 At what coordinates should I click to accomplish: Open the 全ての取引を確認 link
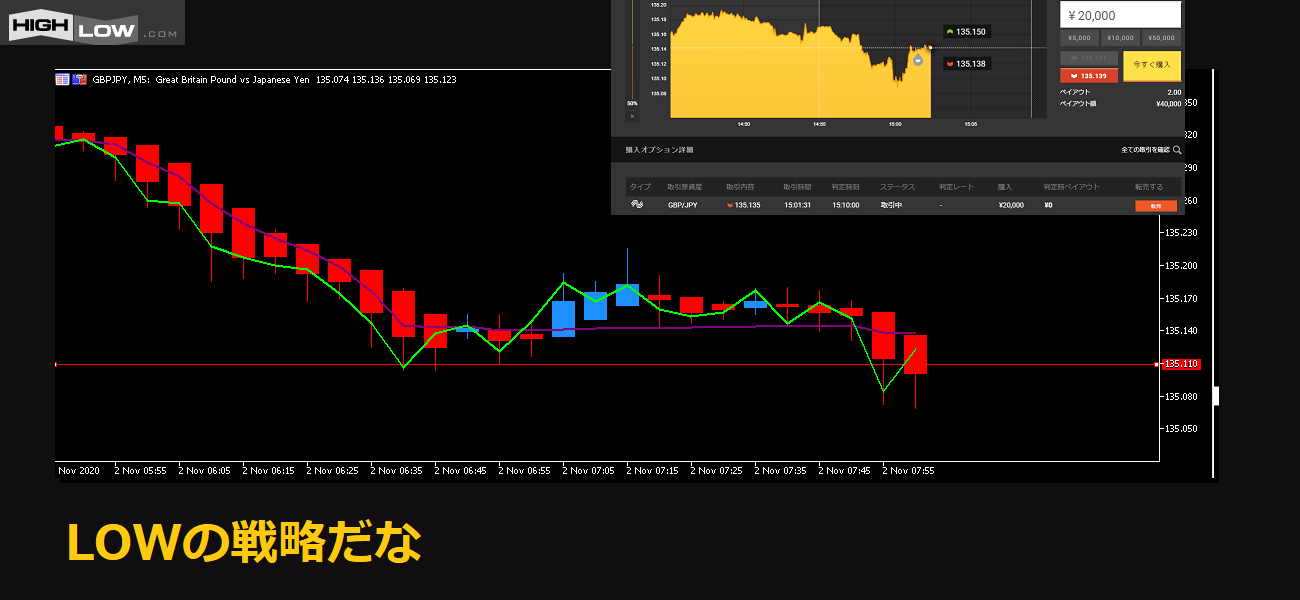1145,150
